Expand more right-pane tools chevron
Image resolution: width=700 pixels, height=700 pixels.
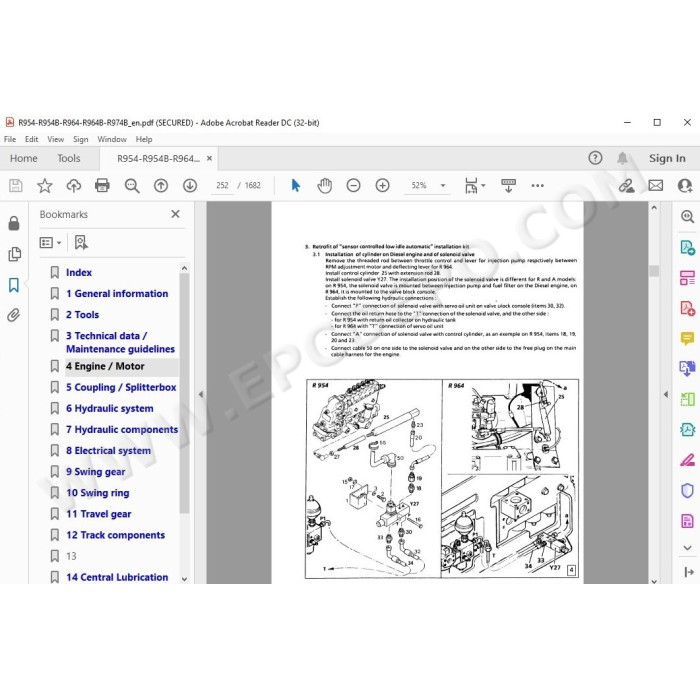click(x=687, y=548)
